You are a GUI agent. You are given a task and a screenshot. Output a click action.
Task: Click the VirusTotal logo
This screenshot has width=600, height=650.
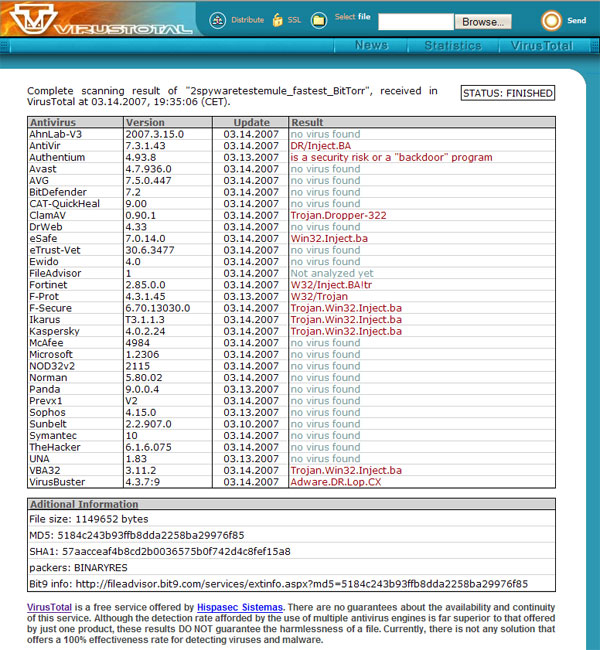pos(101,19)
